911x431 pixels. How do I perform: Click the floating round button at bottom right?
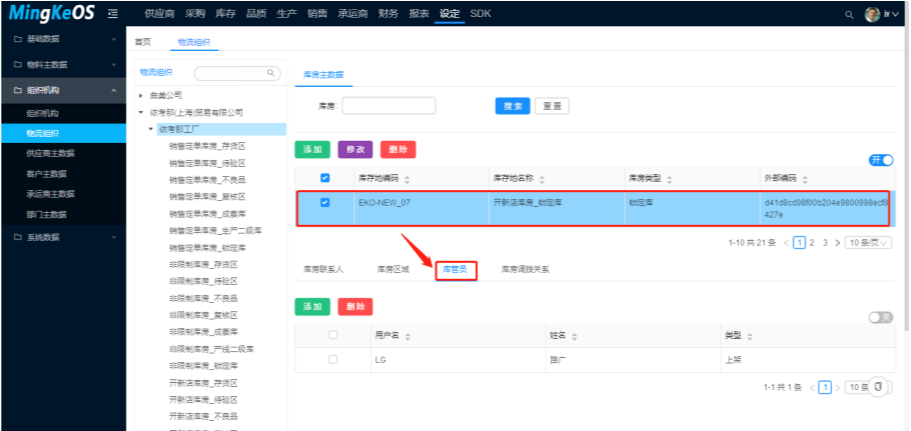click(x=878, y=387)
